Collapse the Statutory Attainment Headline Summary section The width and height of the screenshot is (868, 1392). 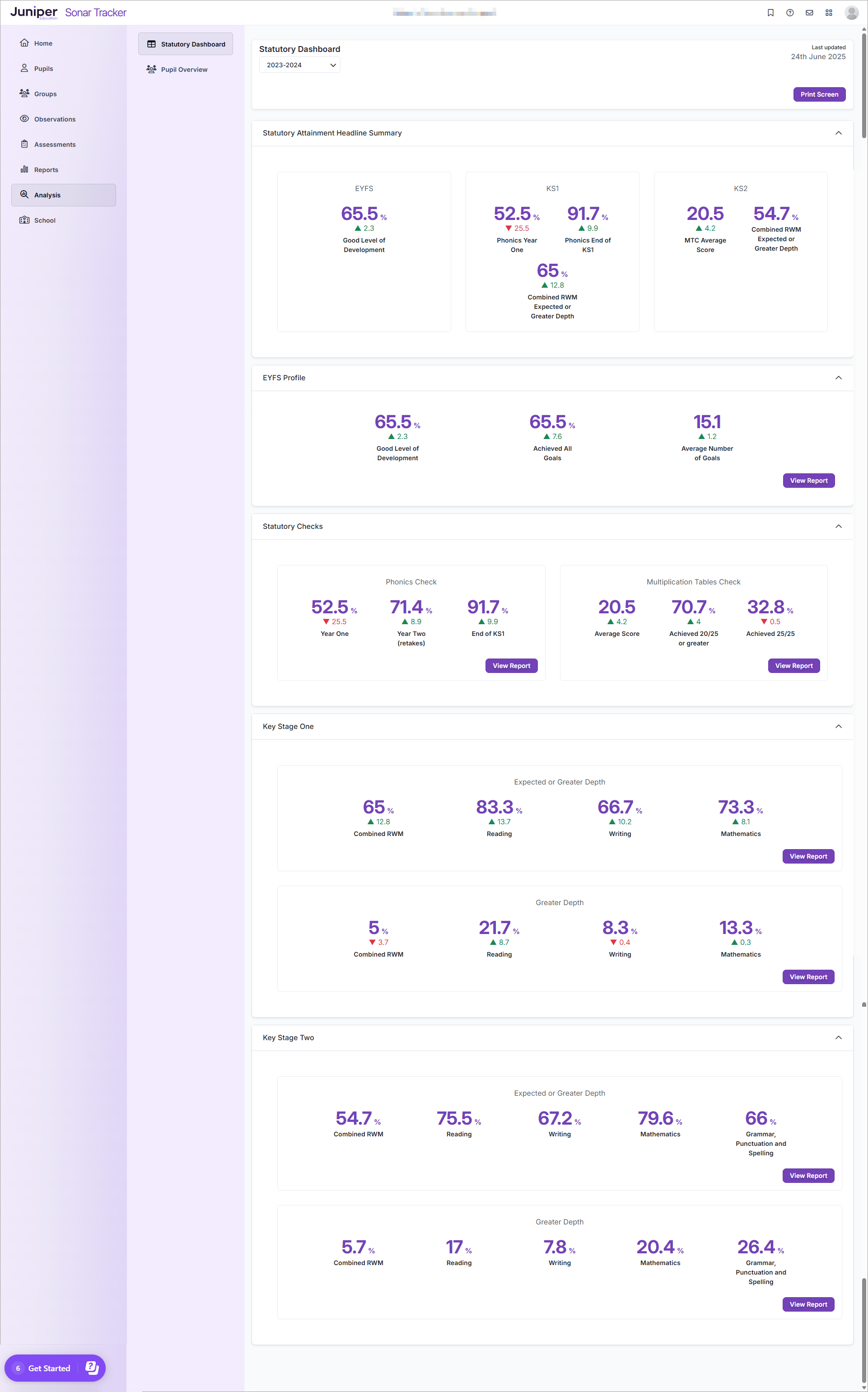[x=838, y=133]
